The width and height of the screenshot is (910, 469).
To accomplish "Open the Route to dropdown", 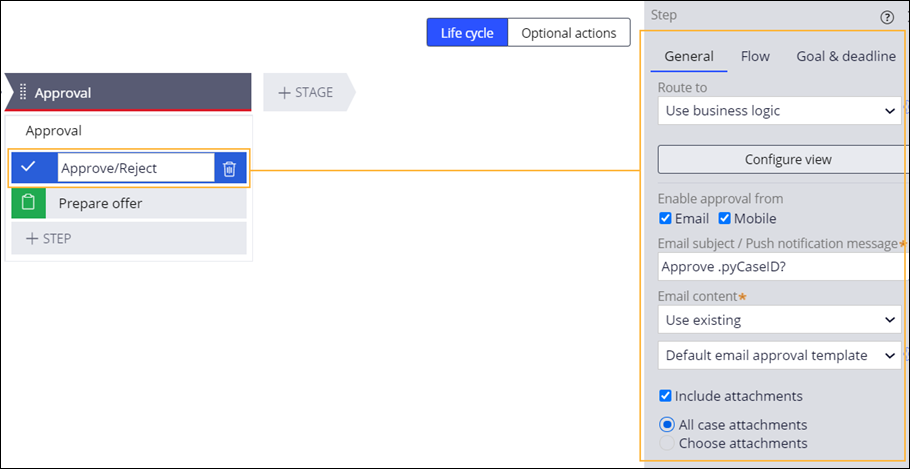I will [779, 111].
